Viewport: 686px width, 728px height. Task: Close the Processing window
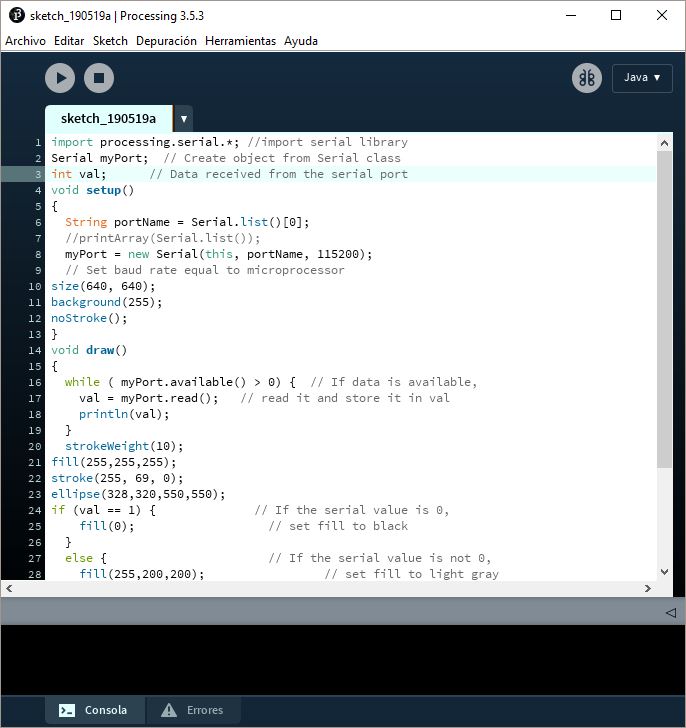pyautogui.click(x=662, y=15)
